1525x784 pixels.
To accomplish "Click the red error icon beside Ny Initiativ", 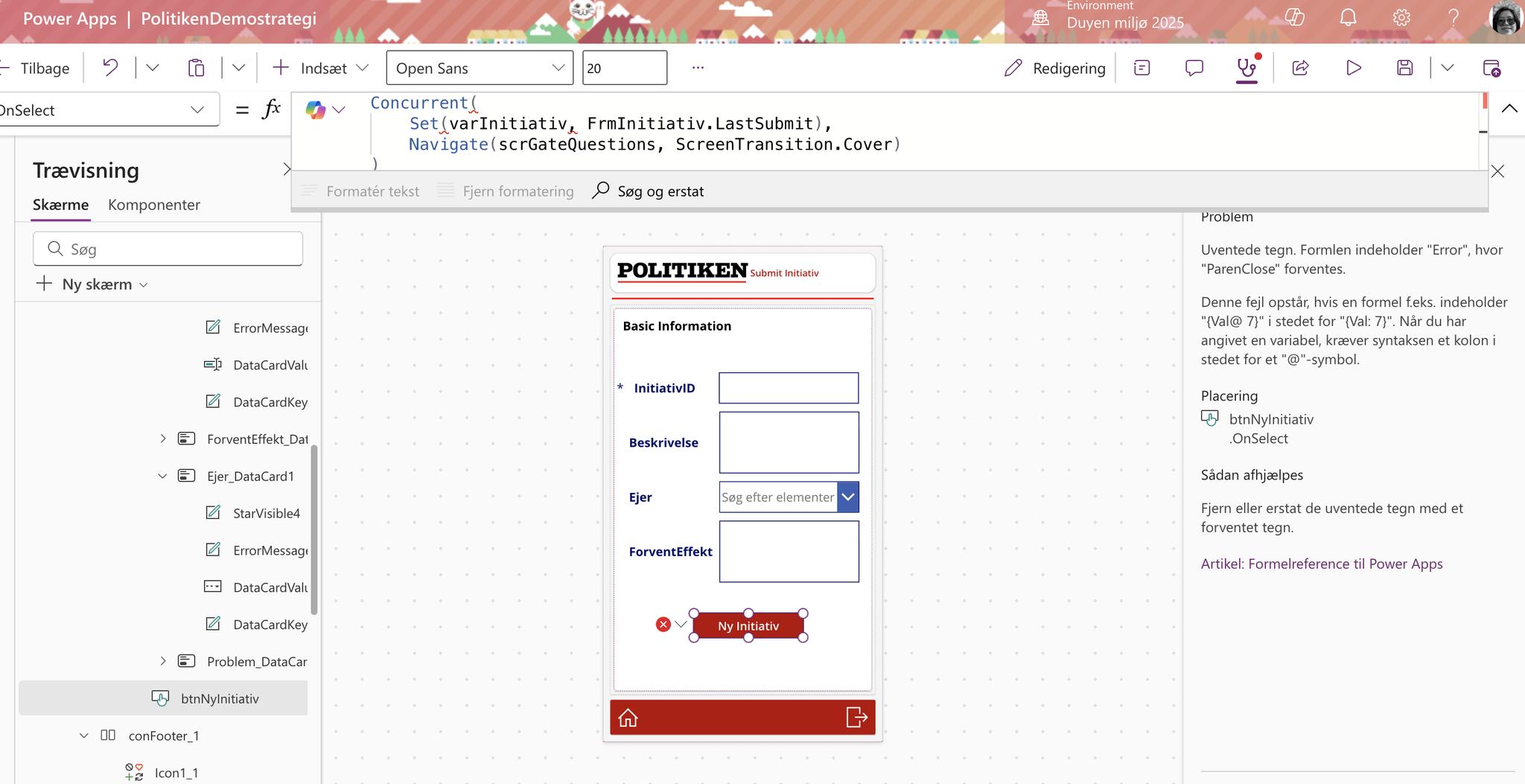I will point(663,625).
